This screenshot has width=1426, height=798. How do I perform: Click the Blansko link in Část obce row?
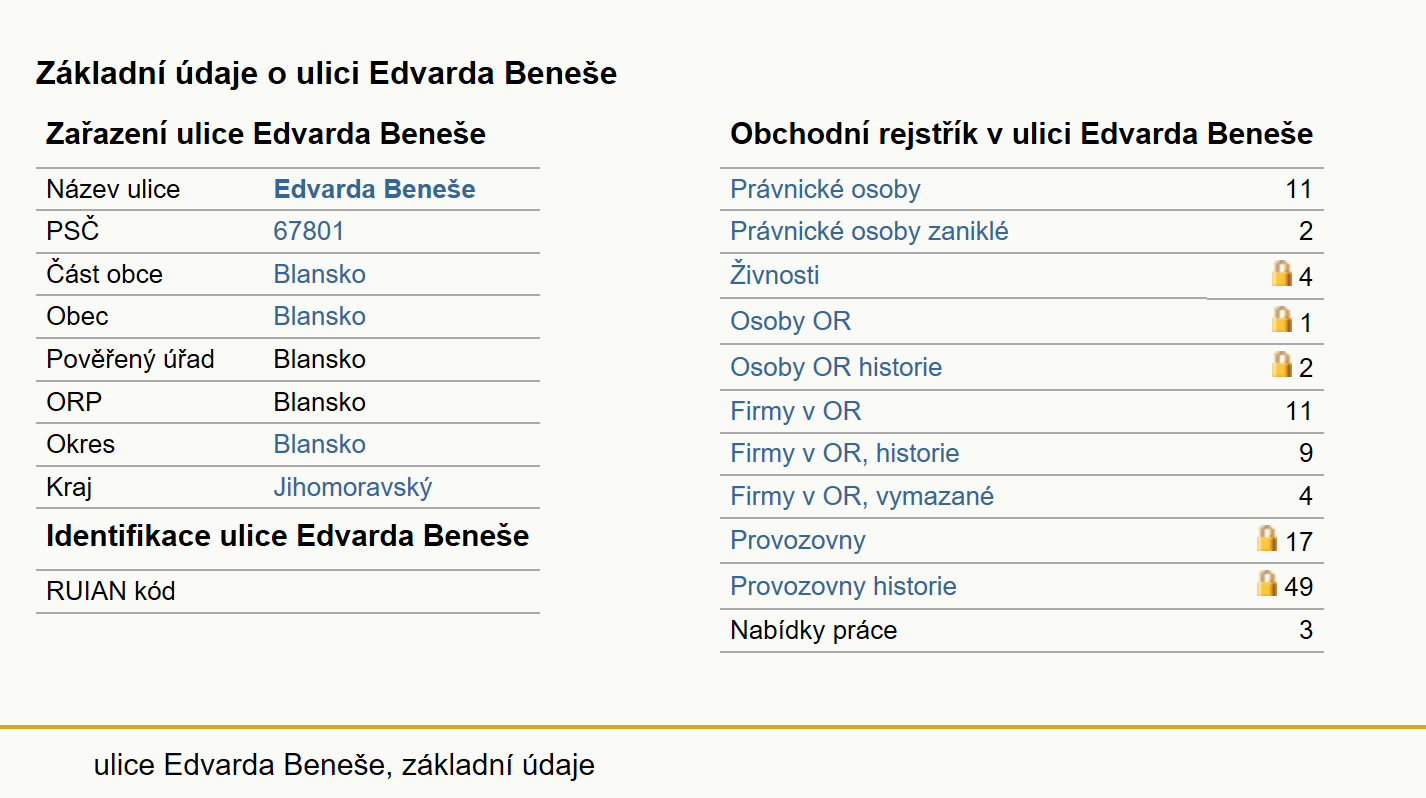coord(320,274)
